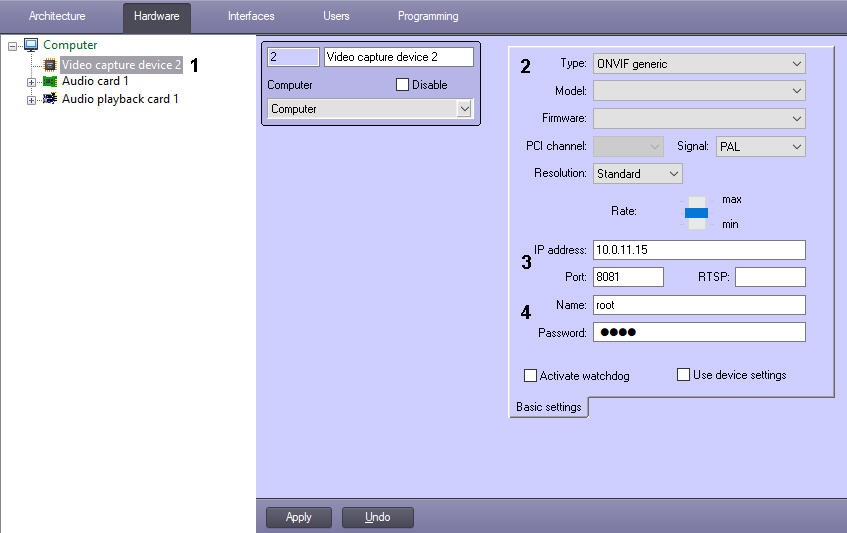Open the Type dropdown showing ONVIF generic
Screen dimensions: 847x533
coord(699,64)
